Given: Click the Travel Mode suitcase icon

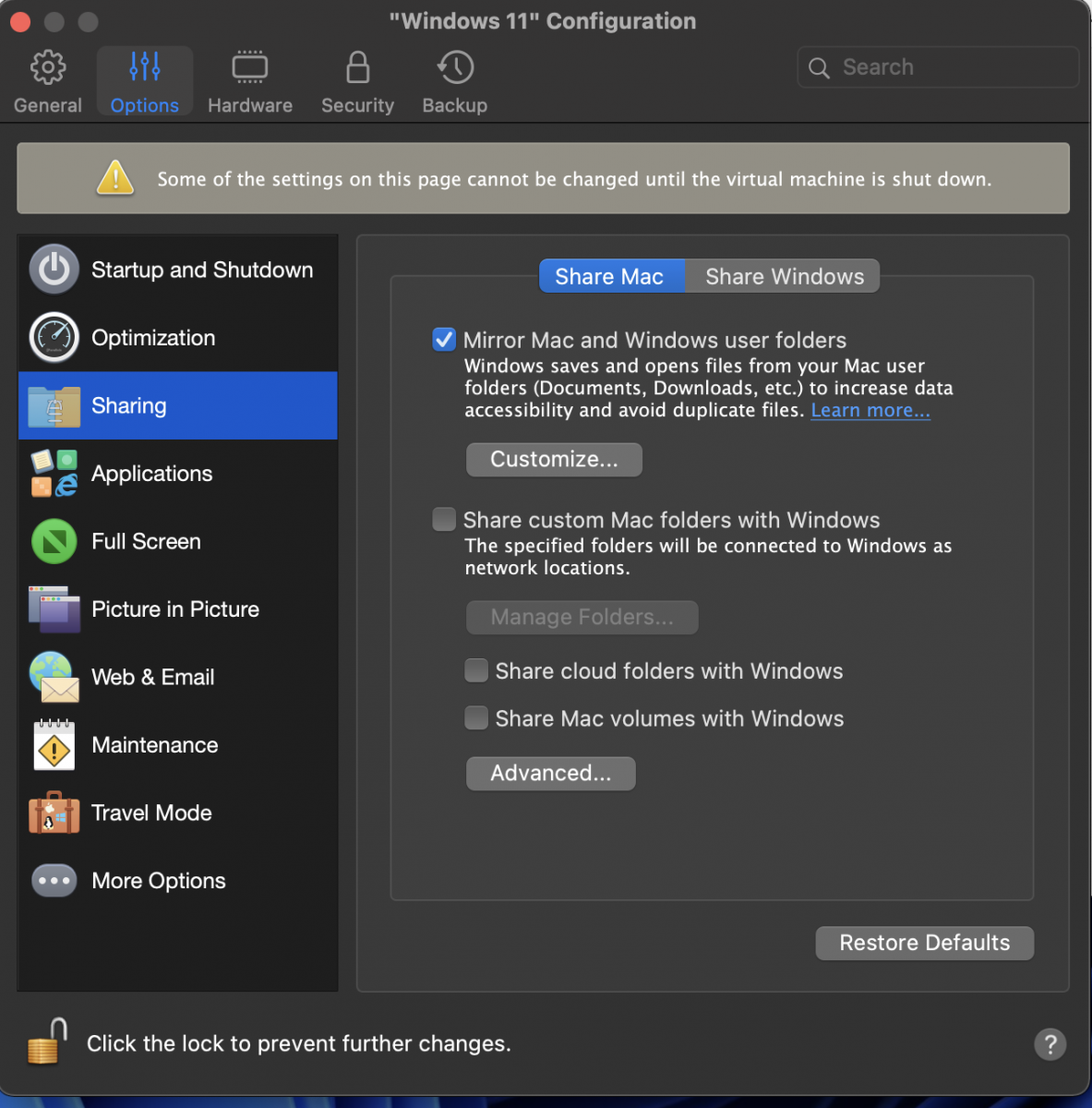Looking at the screenshot, I should coord(54,813).
